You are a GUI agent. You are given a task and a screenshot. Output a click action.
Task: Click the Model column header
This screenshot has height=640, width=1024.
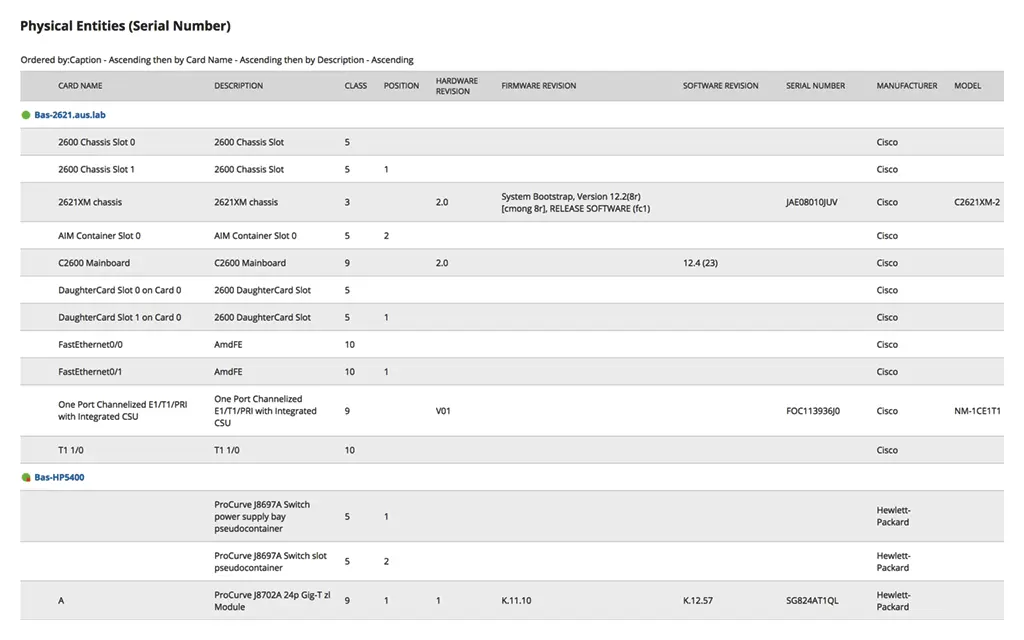click(967, 86)
